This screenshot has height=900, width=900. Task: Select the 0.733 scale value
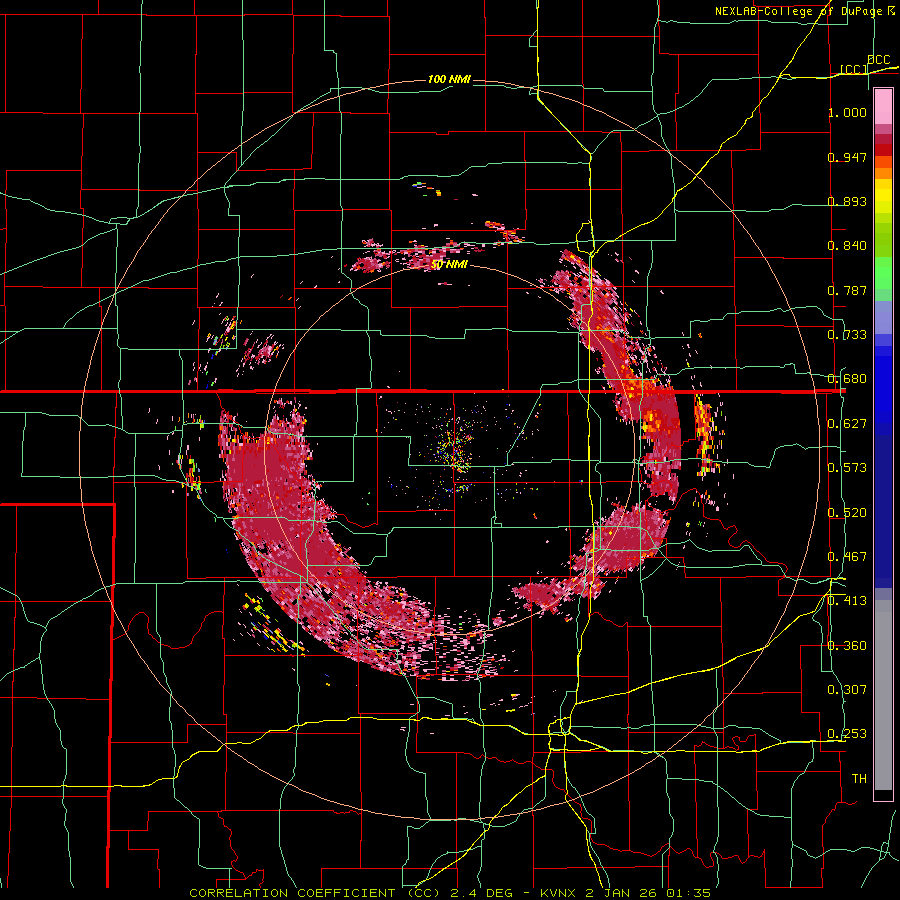[847, 335]
